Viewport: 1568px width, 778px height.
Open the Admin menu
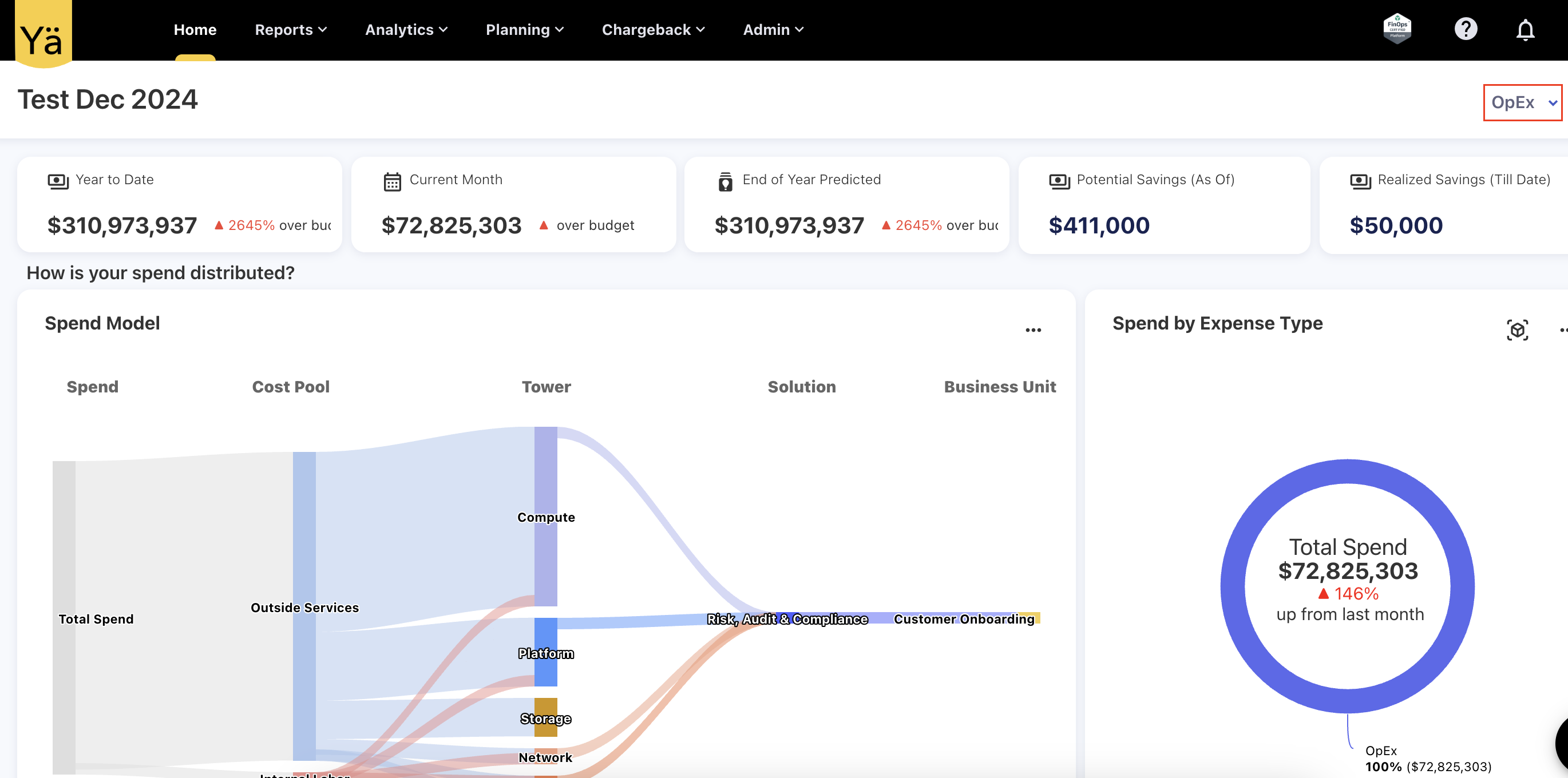[x=773, y=30]
